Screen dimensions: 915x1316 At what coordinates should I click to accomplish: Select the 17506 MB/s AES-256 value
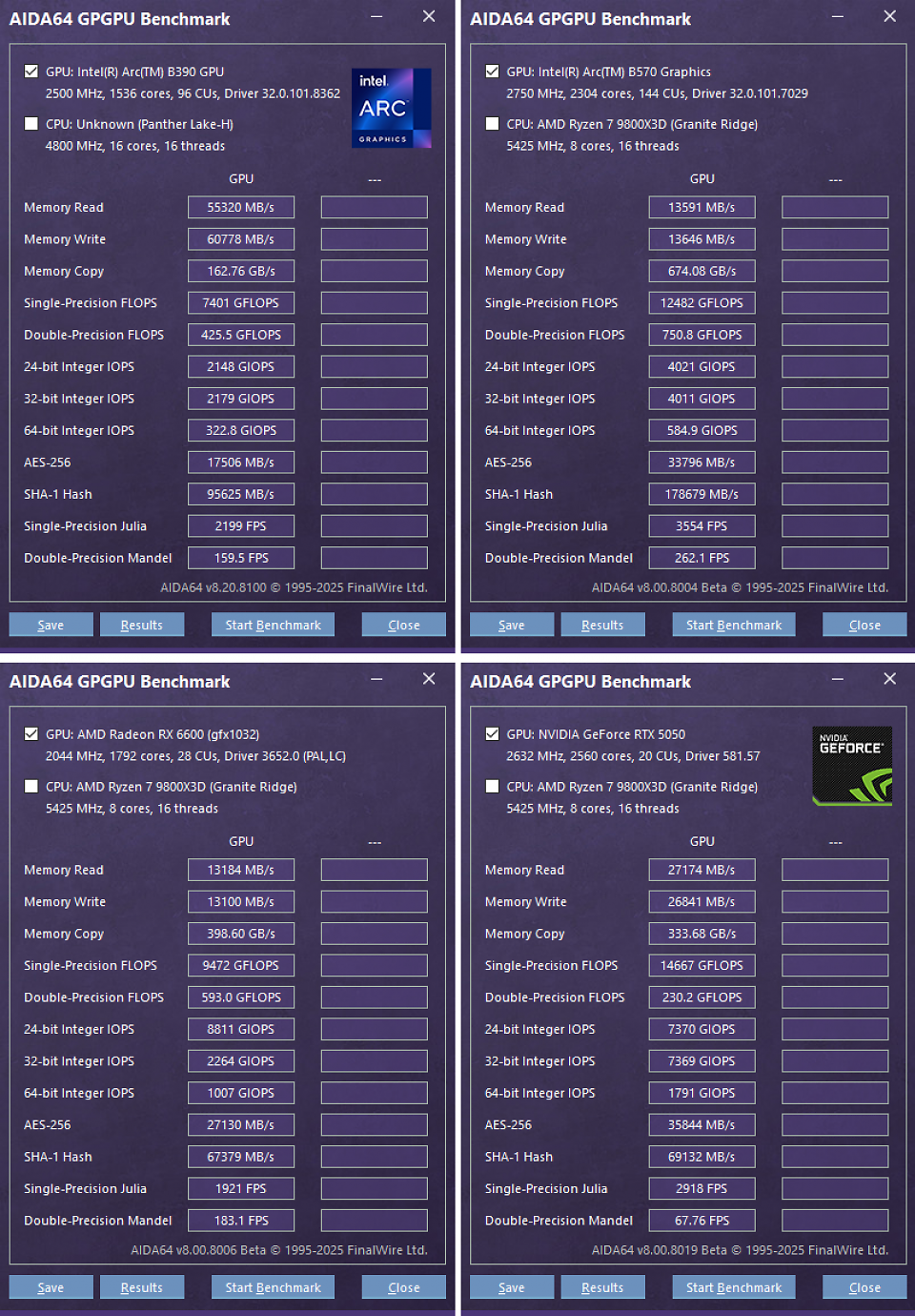[x=241, y=463]
